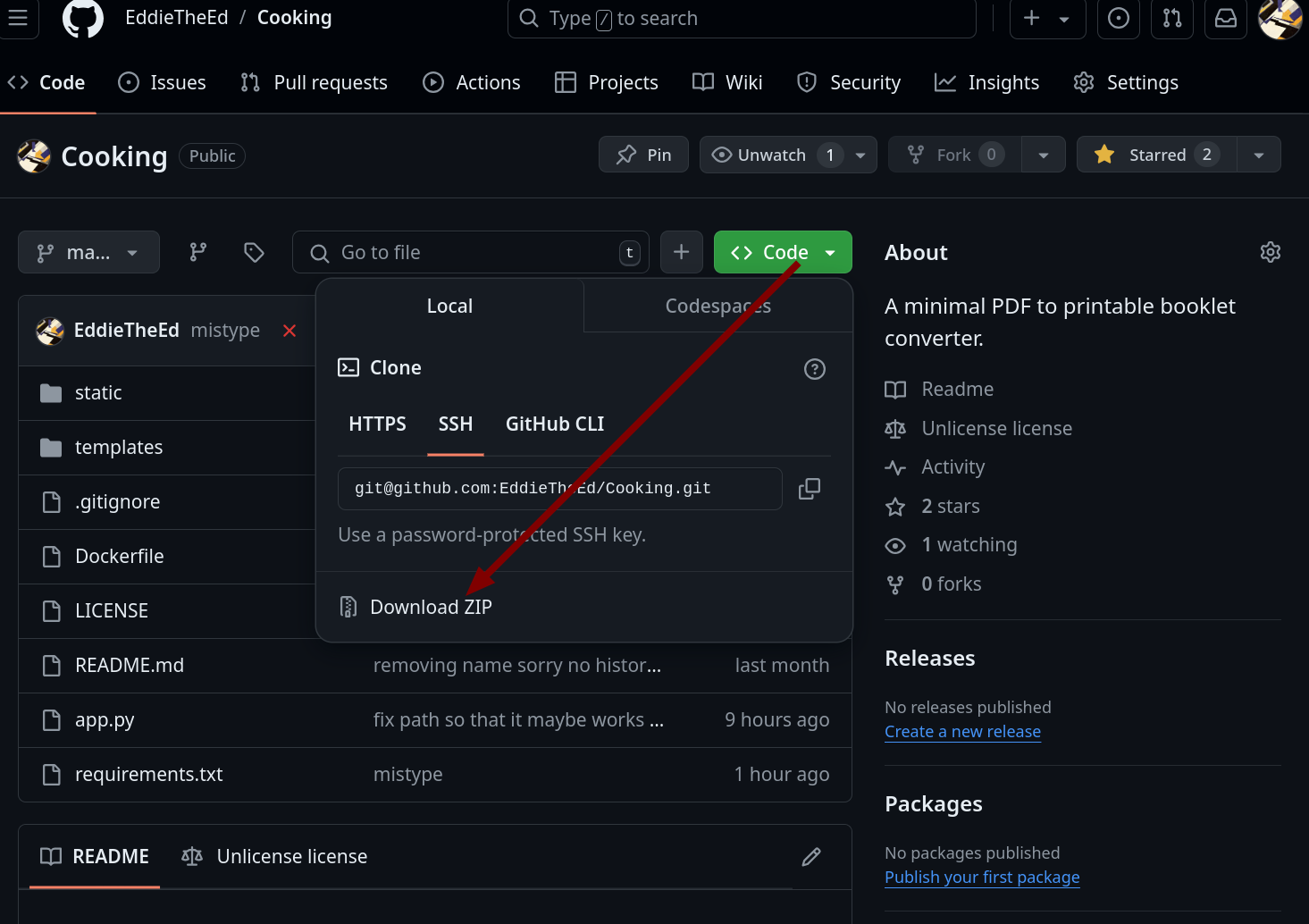Click the Unwatch button
Screen dimensions: 1309x924
coord(772,155)
